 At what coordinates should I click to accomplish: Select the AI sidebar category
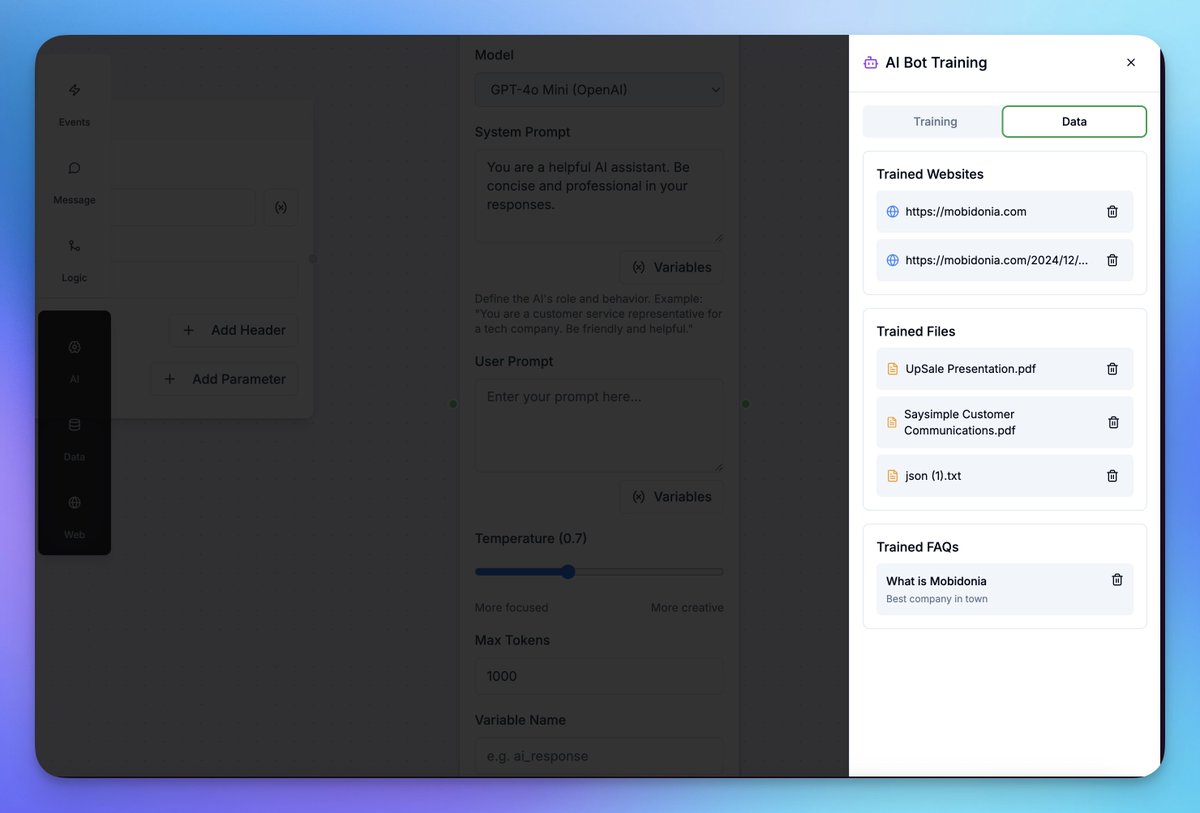pyautogui.click(x=74, y=361)
